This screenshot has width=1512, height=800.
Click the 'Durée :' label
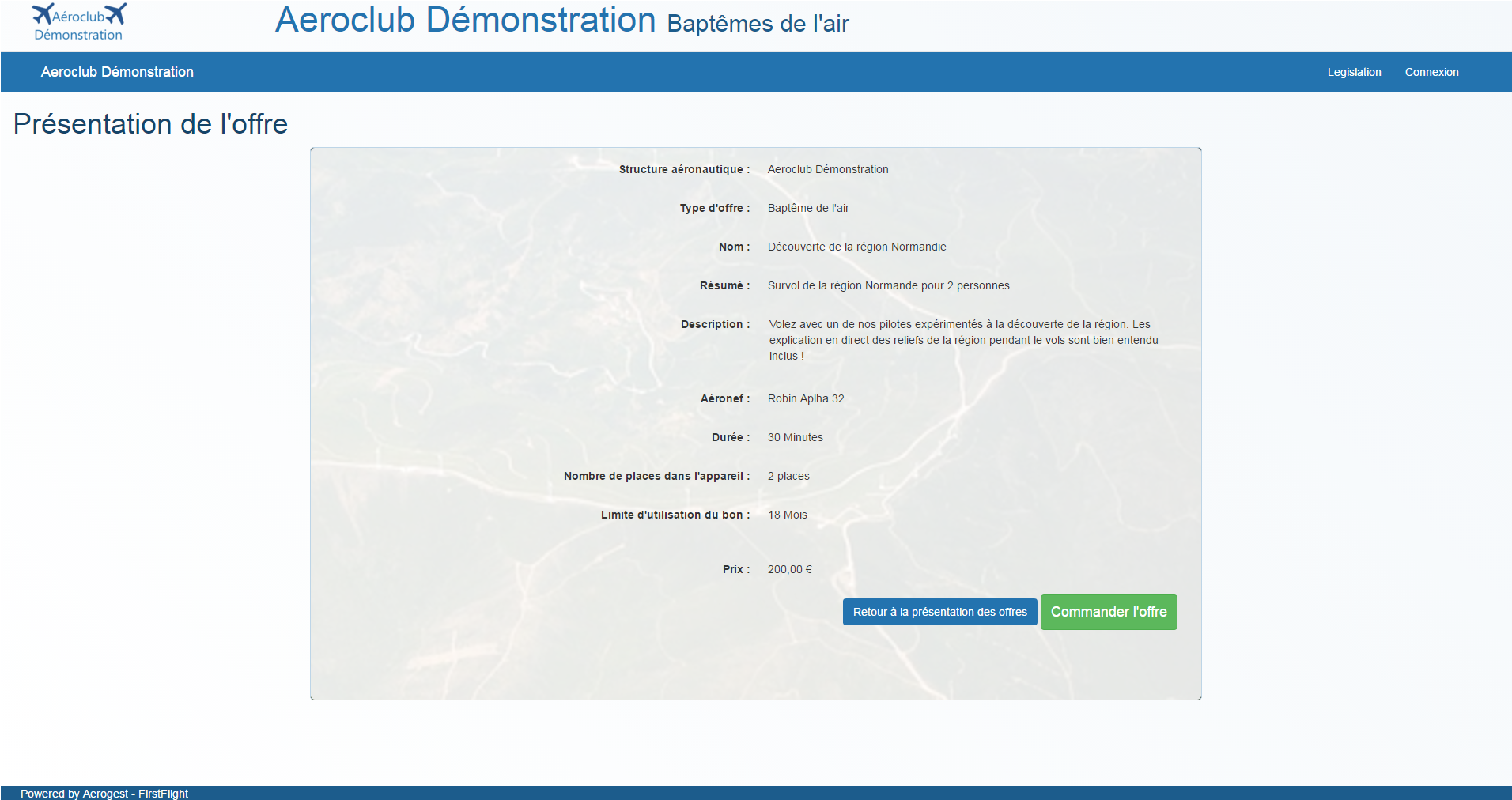coord(731,437)
